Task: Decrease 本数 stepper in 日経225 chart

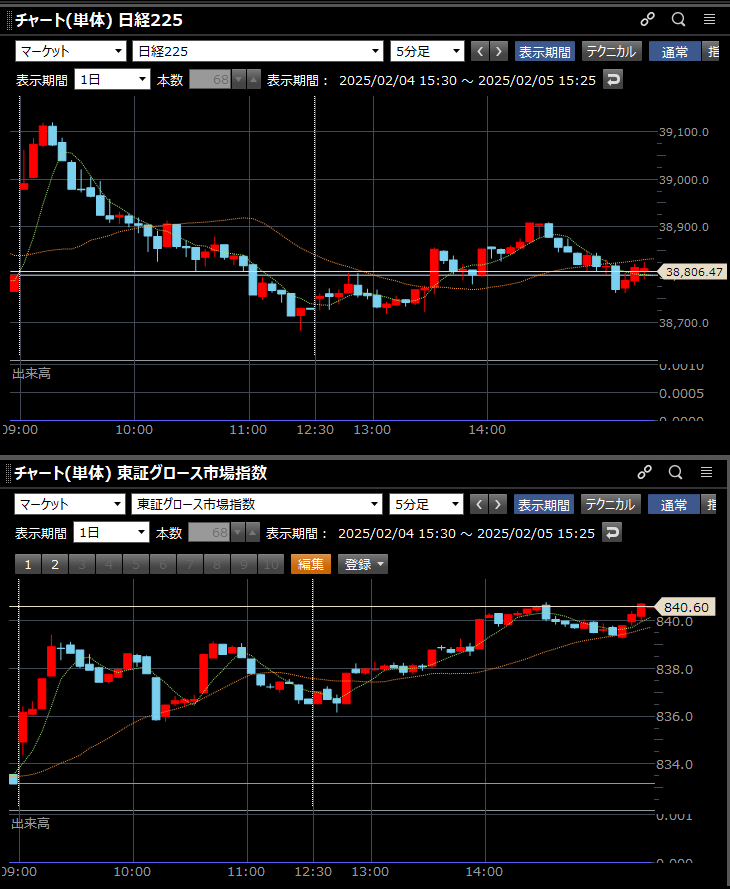Action: click(239, 79)
